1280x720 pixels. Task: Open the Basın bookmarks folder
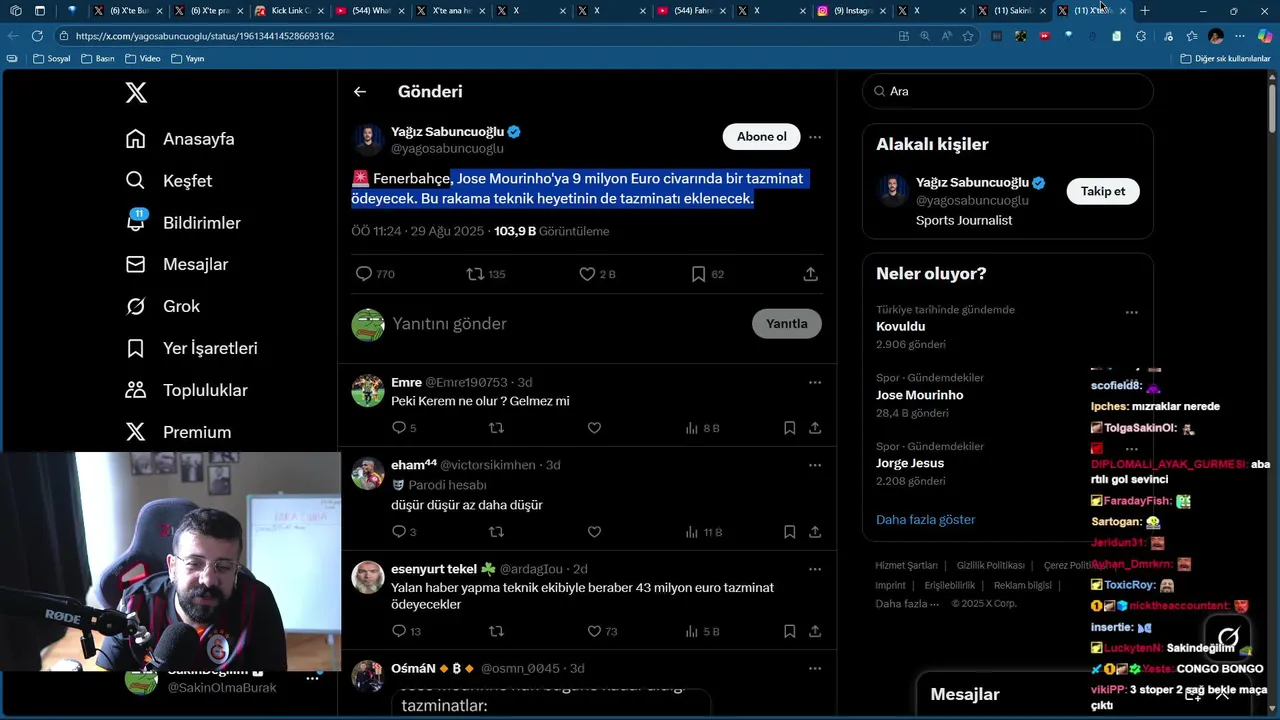tap(98, 59)
